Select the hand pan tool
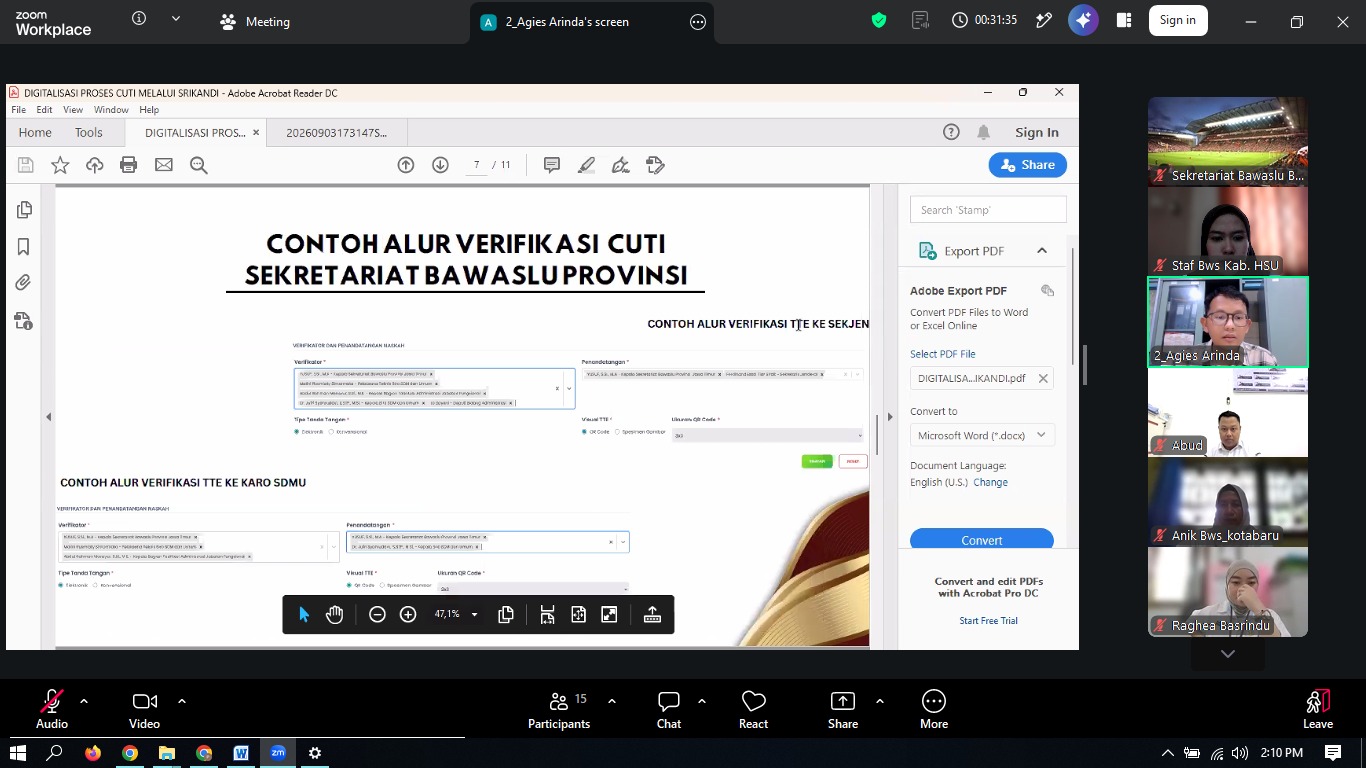Image resolution: width=1366 pixels, height=768 pixels. click(335, 615)
